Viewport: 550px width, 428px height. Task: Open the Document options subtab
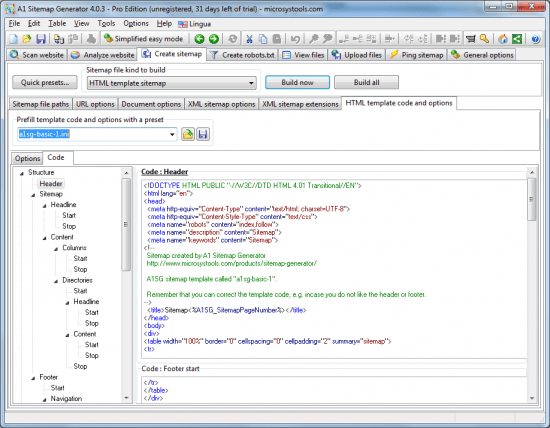[x=151, y=104]
